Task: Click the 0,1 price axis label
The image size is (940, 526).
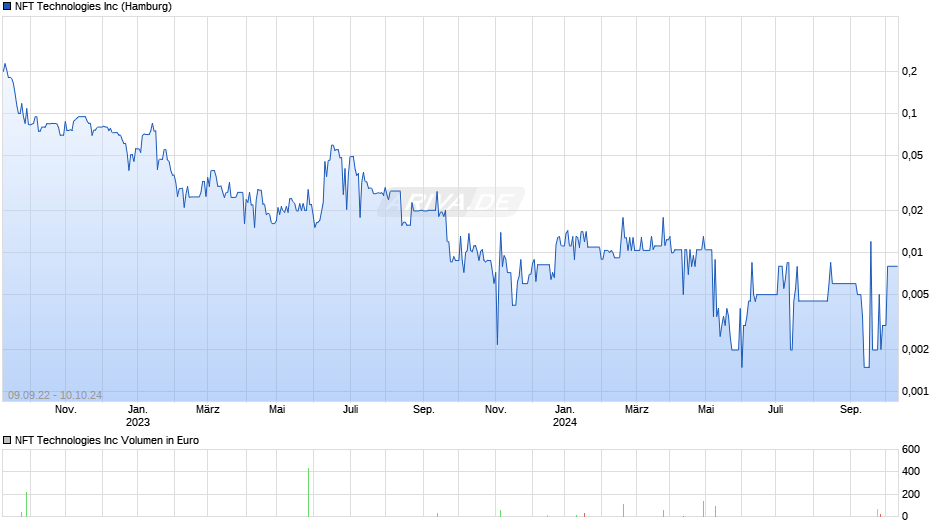Action: pos(909,113)
